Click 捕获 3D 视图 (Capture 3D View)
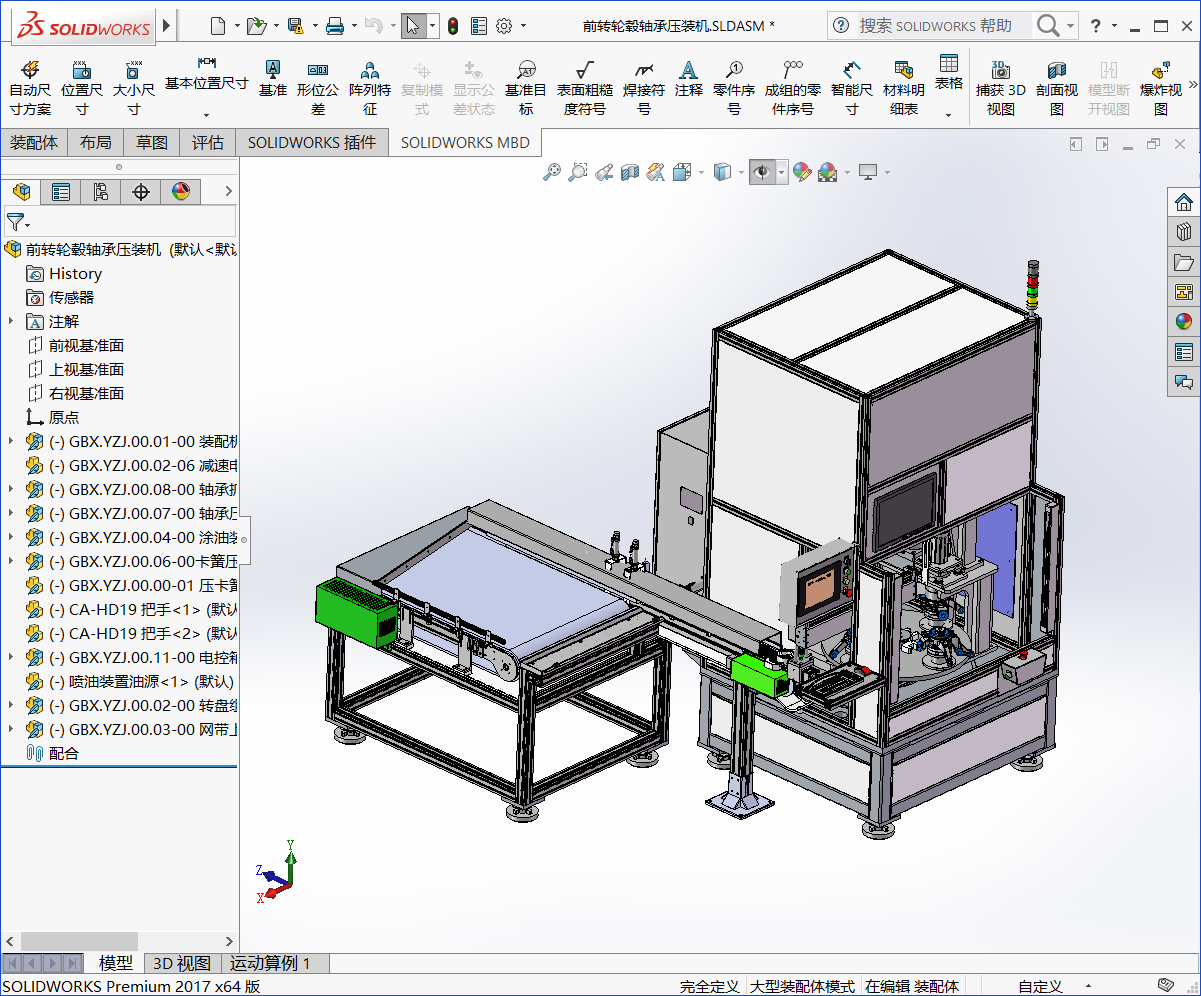The height and width of the screenshot is (996, 1201). tap(1001, 87)
